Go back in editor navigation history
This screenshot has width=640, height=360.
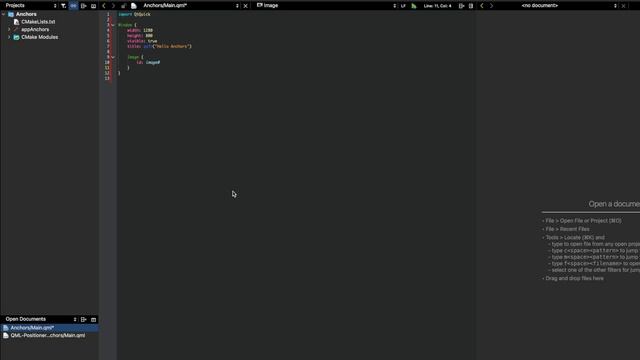click(x=104, y=6)
